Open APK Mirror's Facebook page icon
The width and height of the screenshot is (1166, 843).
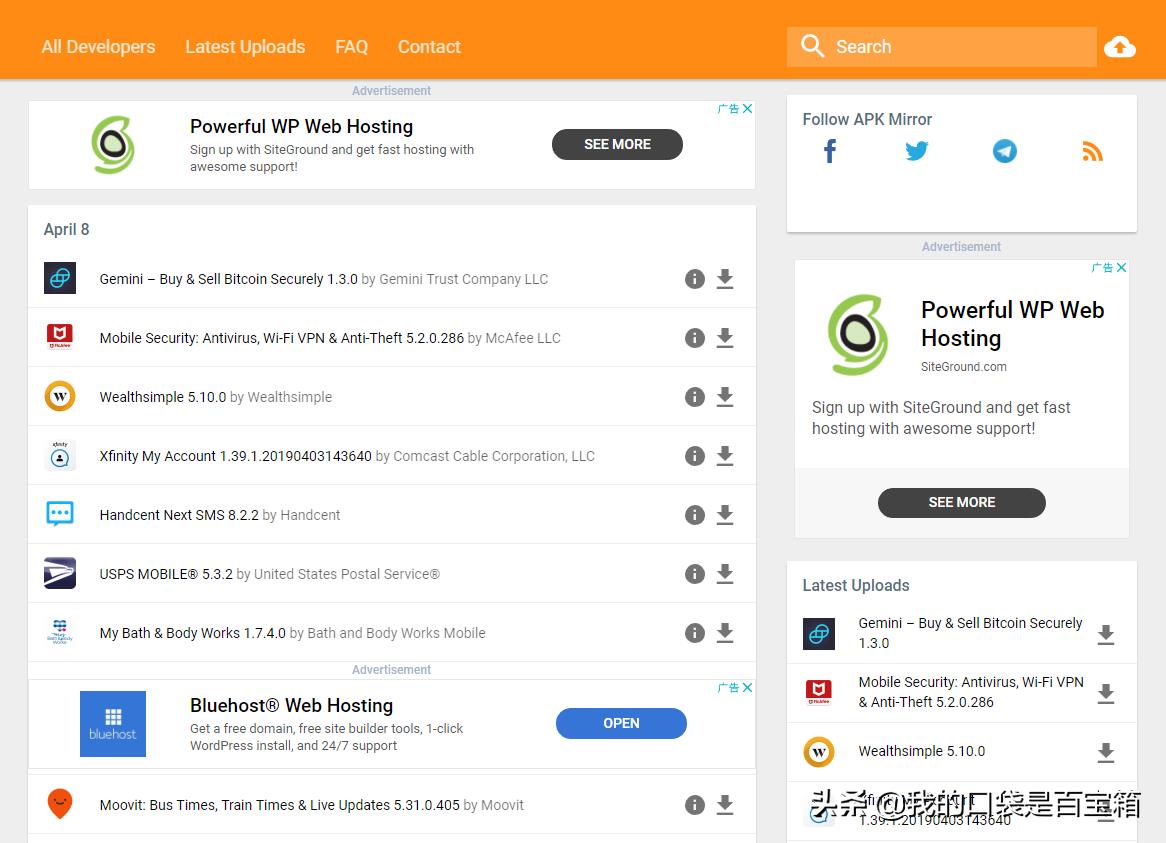pos(830,151)
